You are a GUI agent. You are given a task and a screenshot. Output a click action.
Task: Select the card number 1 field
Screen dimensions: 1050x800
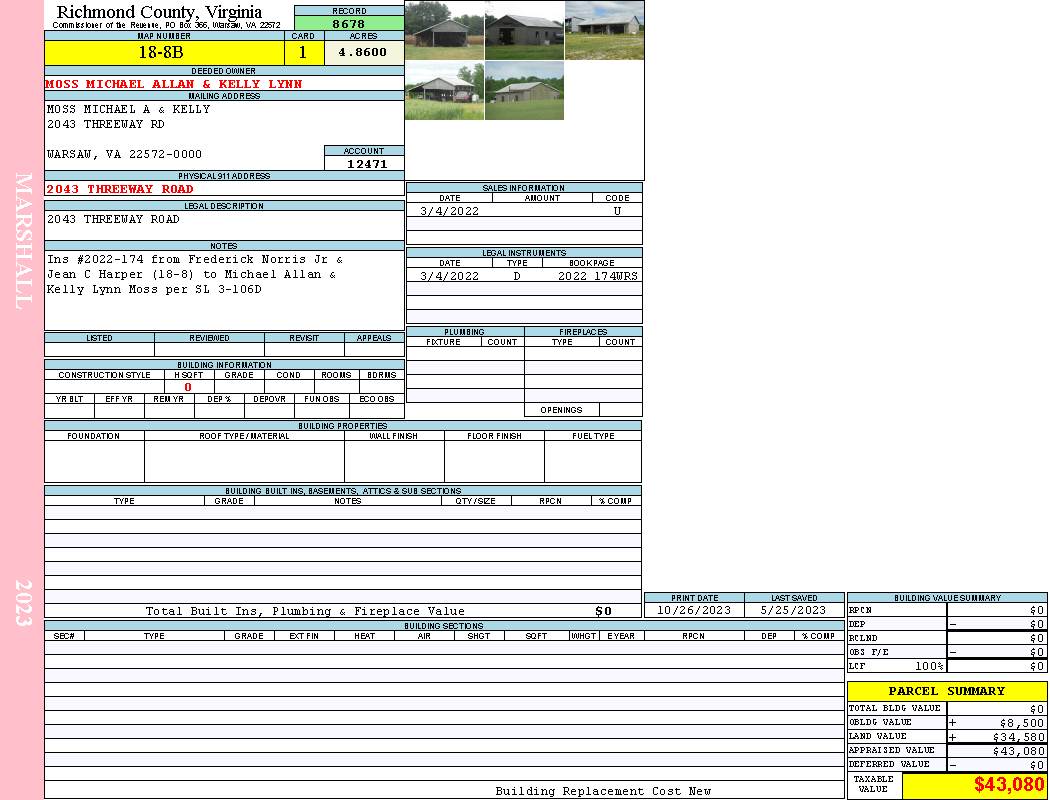click(303, 52)
